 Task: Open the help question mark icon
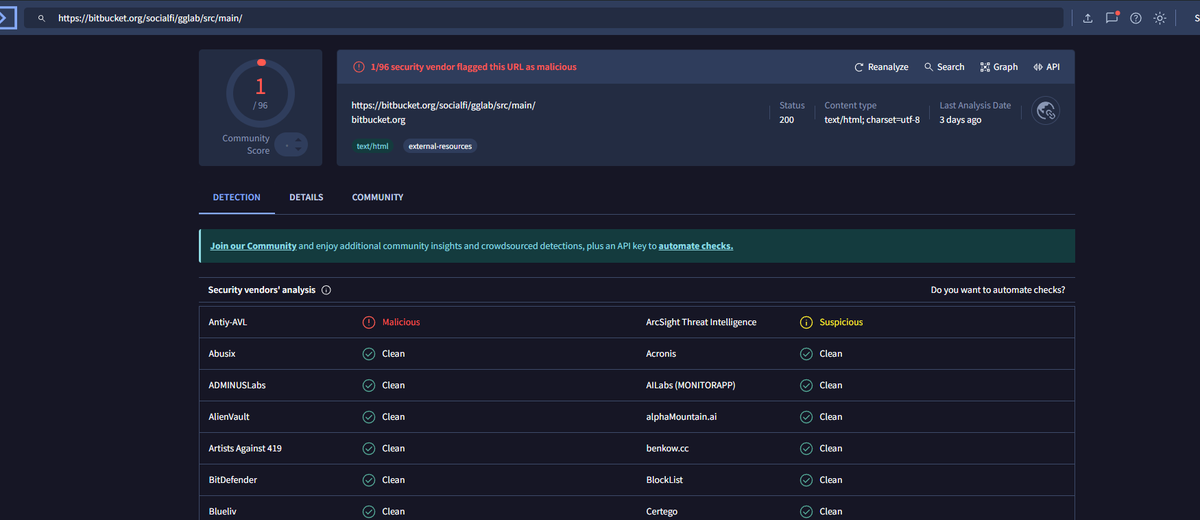pyautogui.click(x=1136, y=18)
